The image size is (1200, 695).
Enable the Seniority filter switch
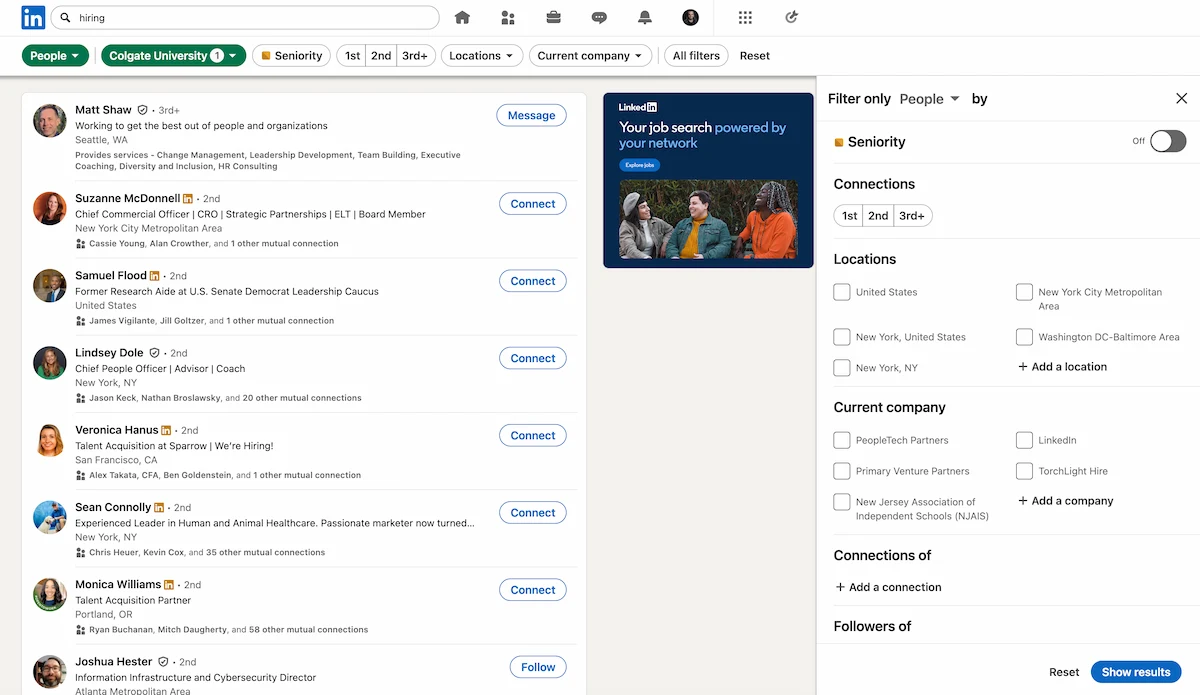coord(1166,141)
